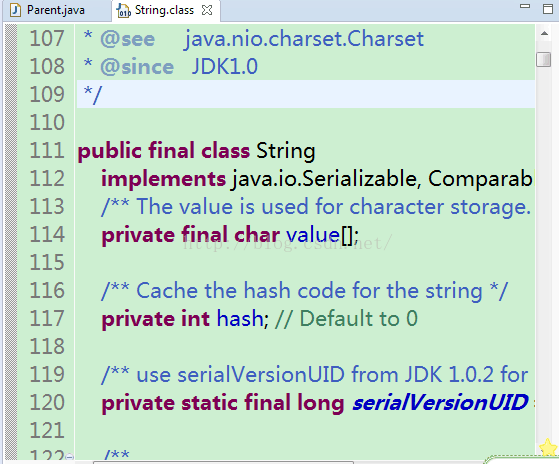Select the String.class editor tab
The height and width of the screenshot is (464, 559).
[x=164, y=10]
